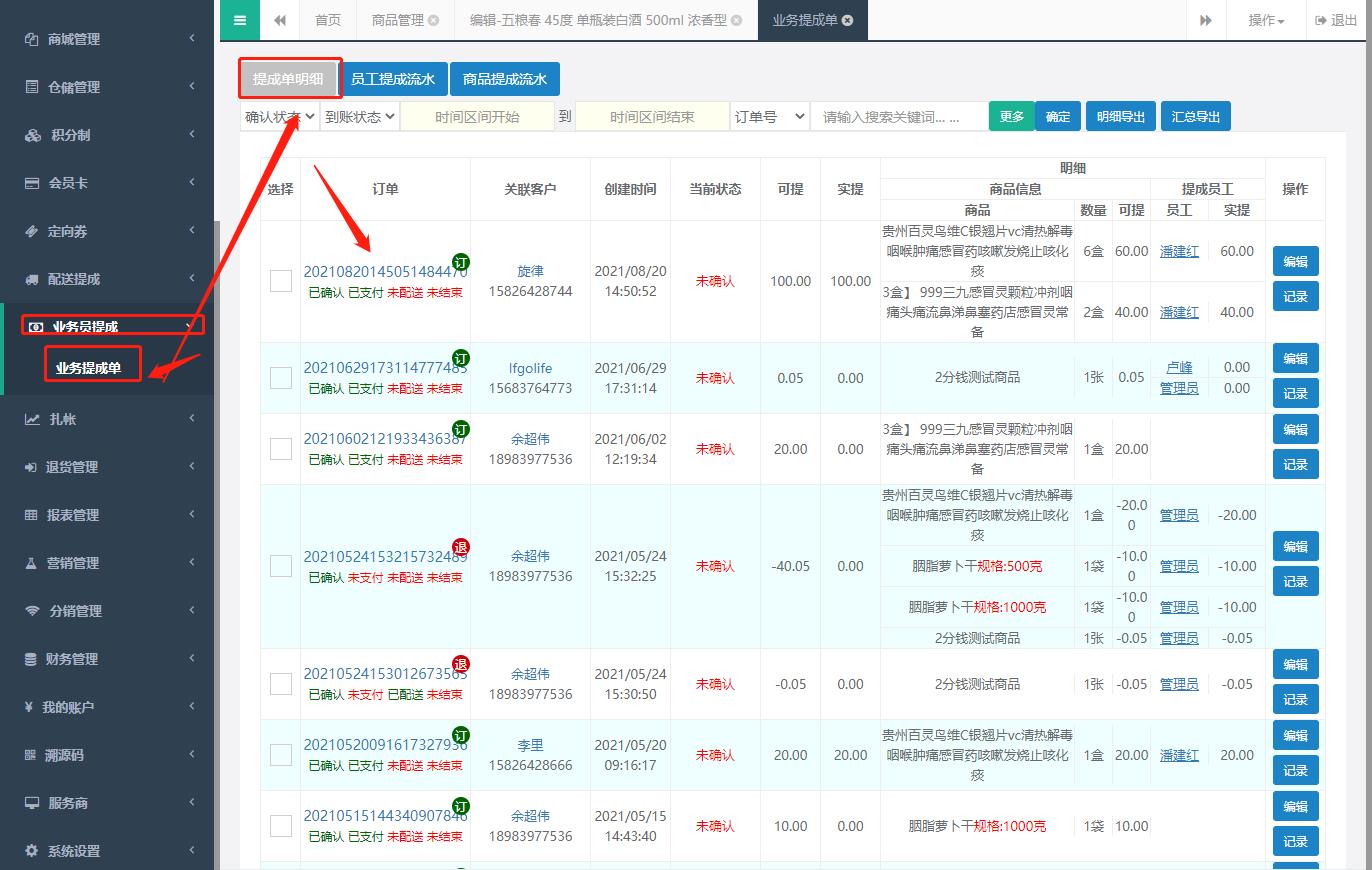Click the shield icon beside 商城管理
The height and width of the screenshot is (870, 1372).
pos(32,39)
